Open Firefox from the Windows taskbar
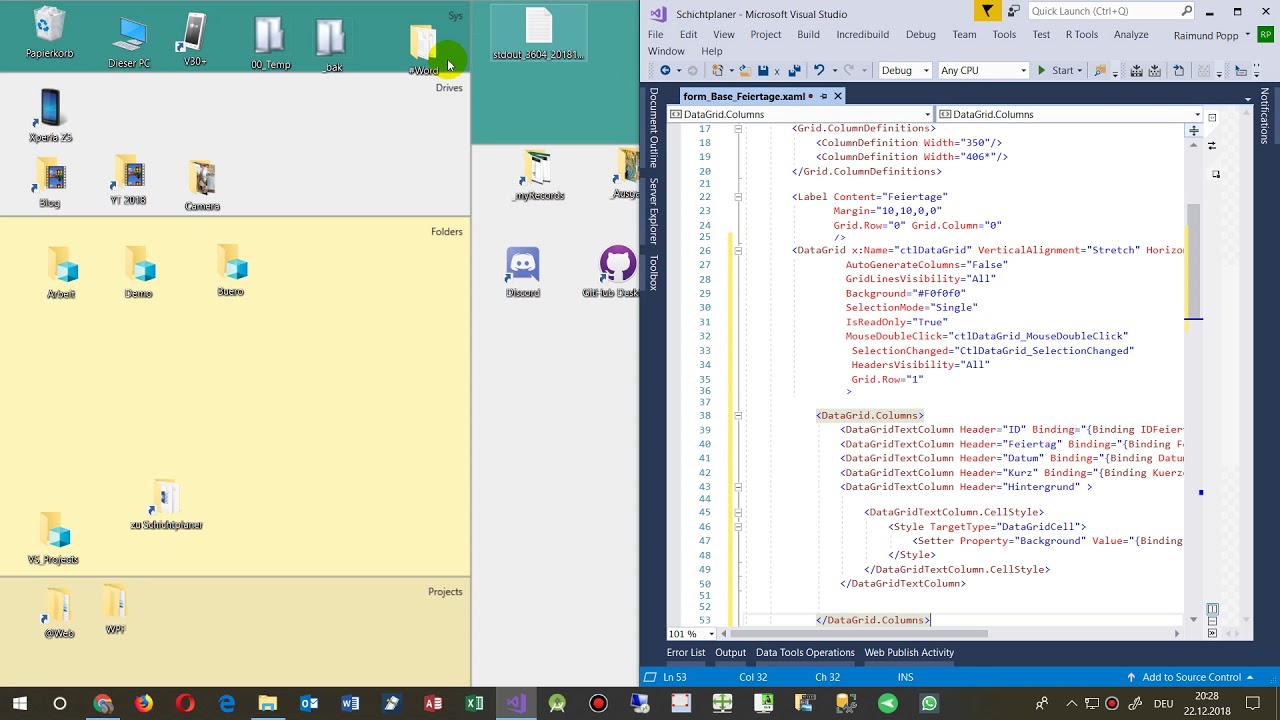The image size is (1280, 720). (144, 703)
